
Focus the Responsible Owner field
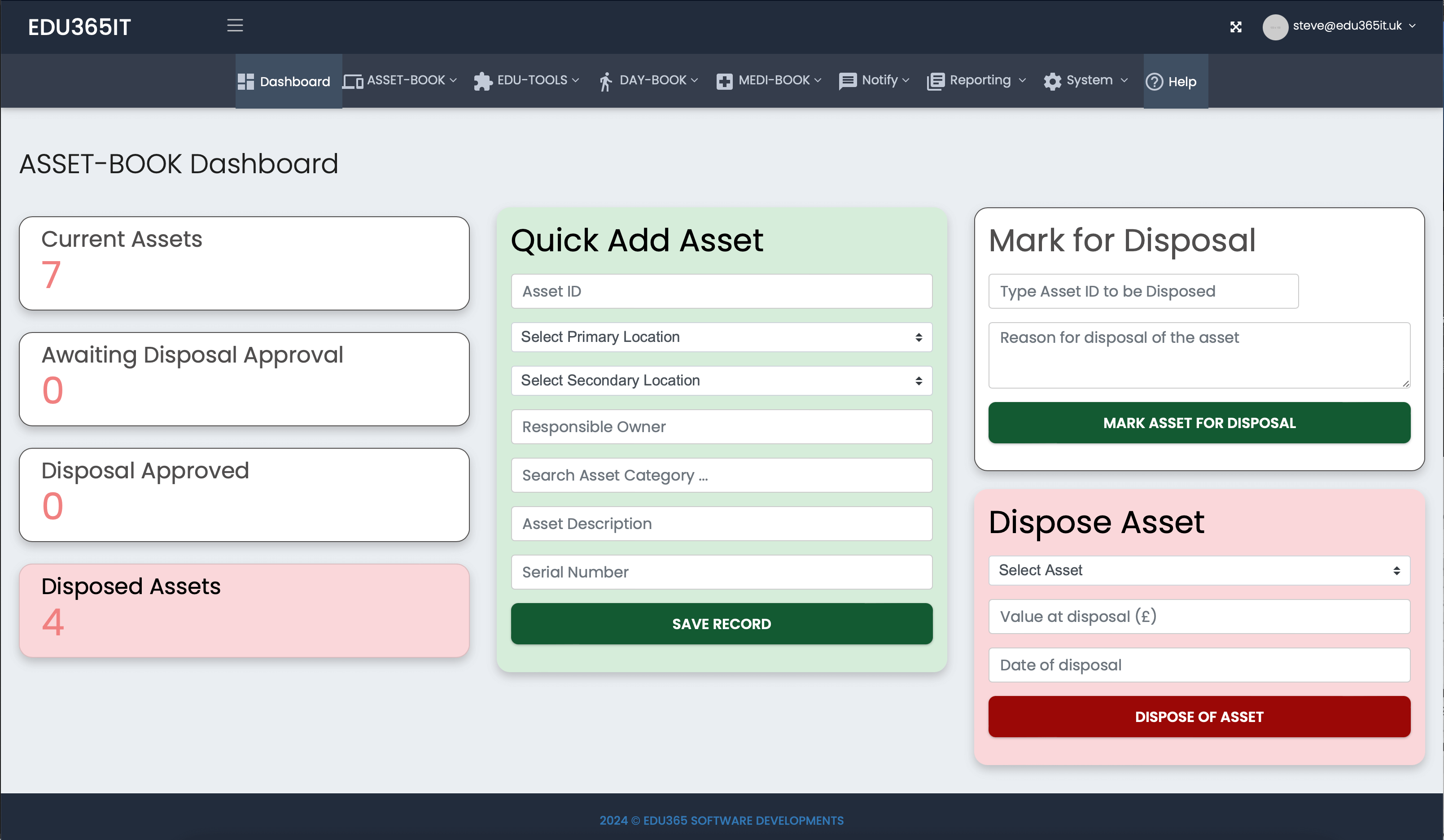[x=722, y=427]
